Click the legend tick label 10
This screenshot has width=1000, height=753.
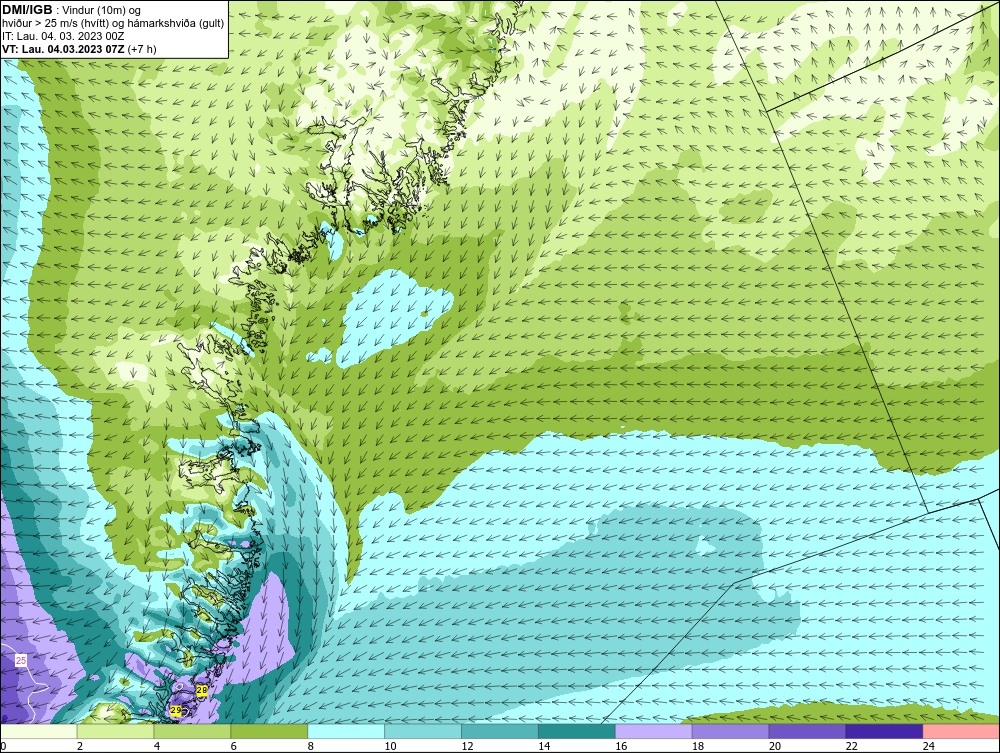pos(390,746)
